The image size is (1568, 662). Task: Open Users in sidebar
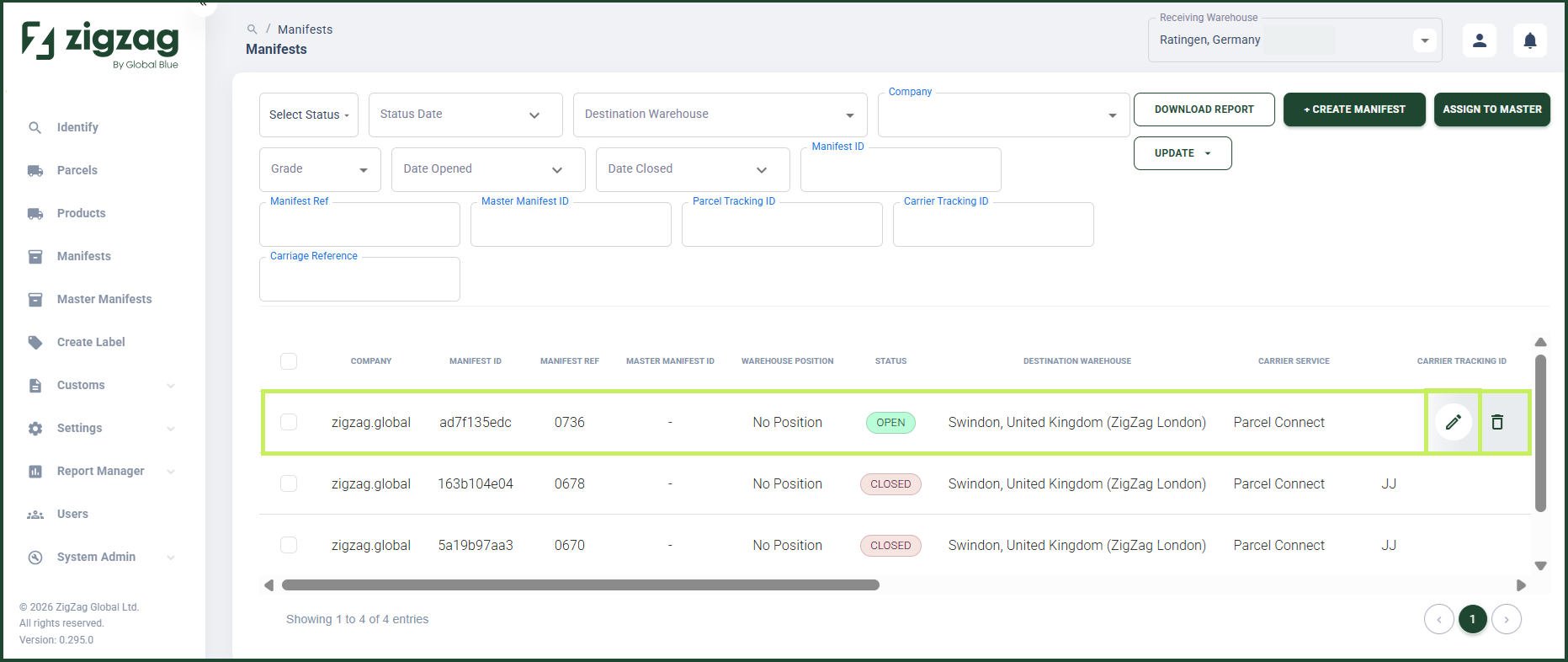(72, 514)
